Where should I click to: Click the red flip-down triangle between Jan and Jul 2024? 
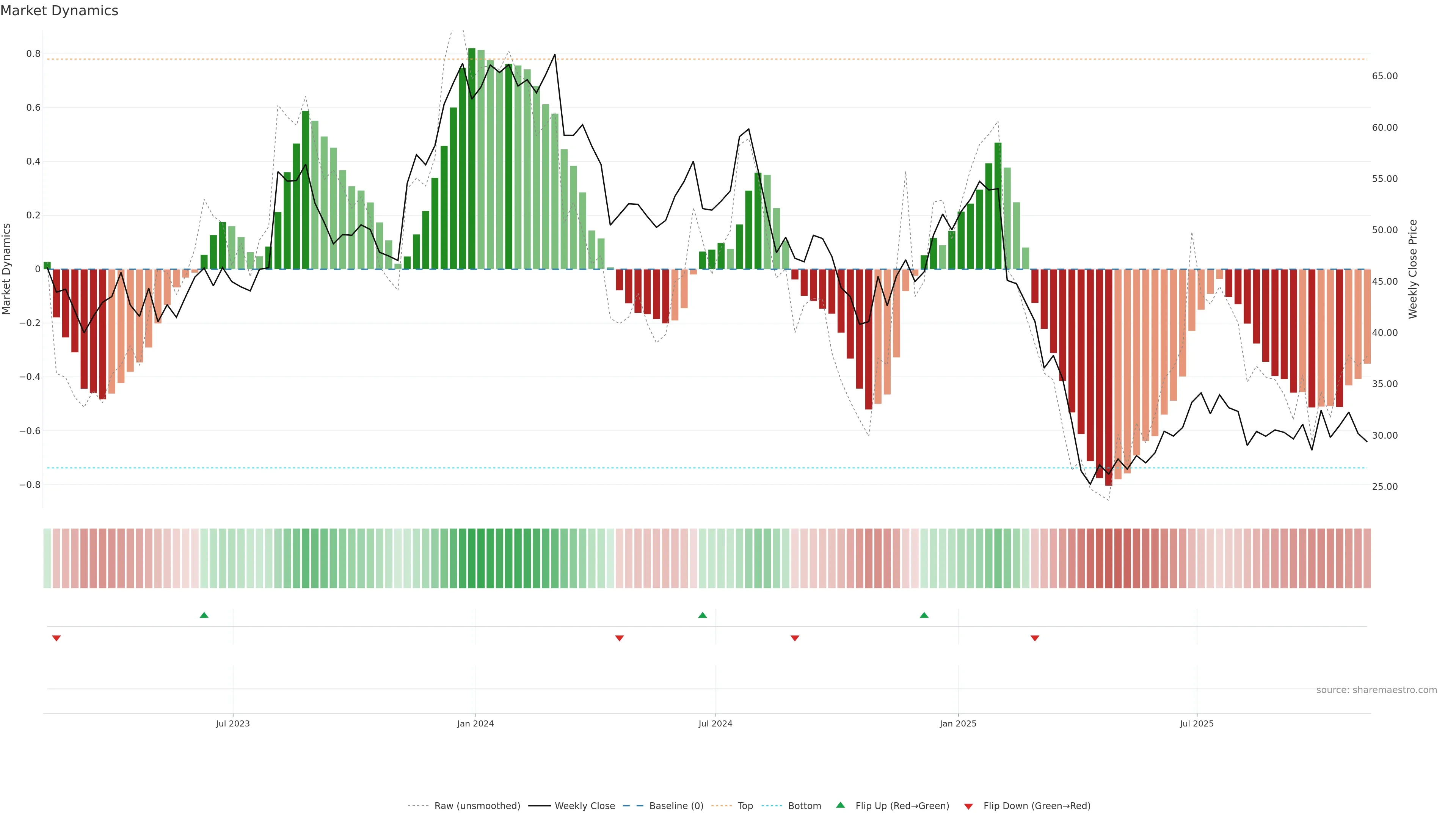tap(620, 638)
